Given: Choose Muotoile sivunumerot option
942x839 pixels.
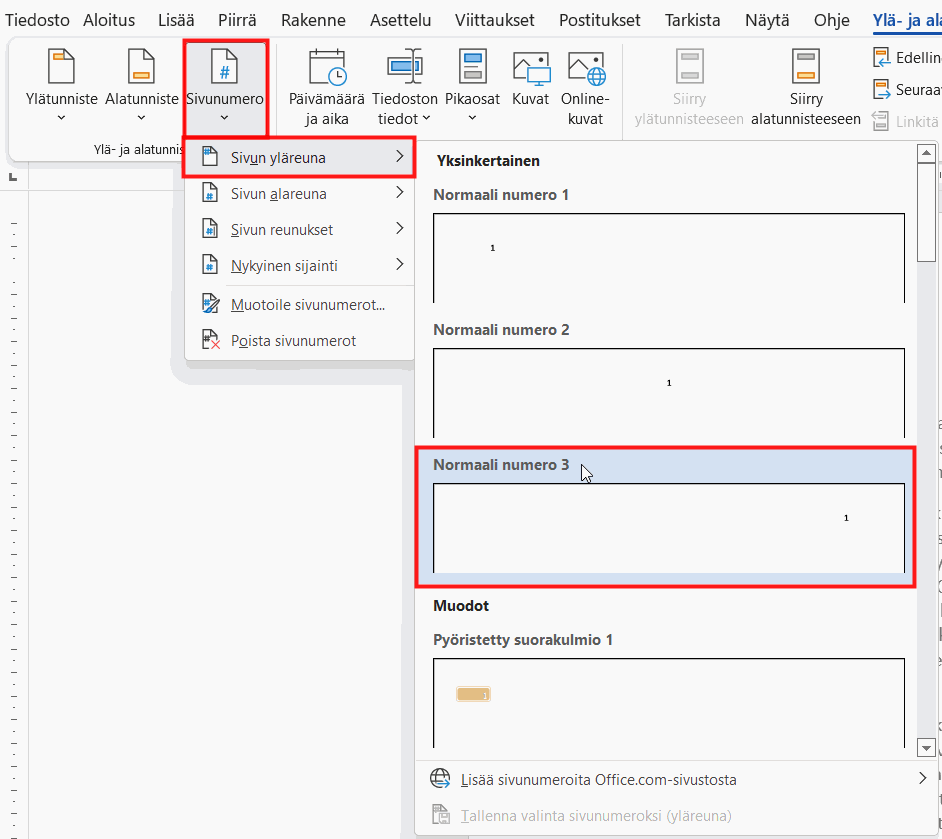Looking at the screenshot, I should tap(299, 304).
